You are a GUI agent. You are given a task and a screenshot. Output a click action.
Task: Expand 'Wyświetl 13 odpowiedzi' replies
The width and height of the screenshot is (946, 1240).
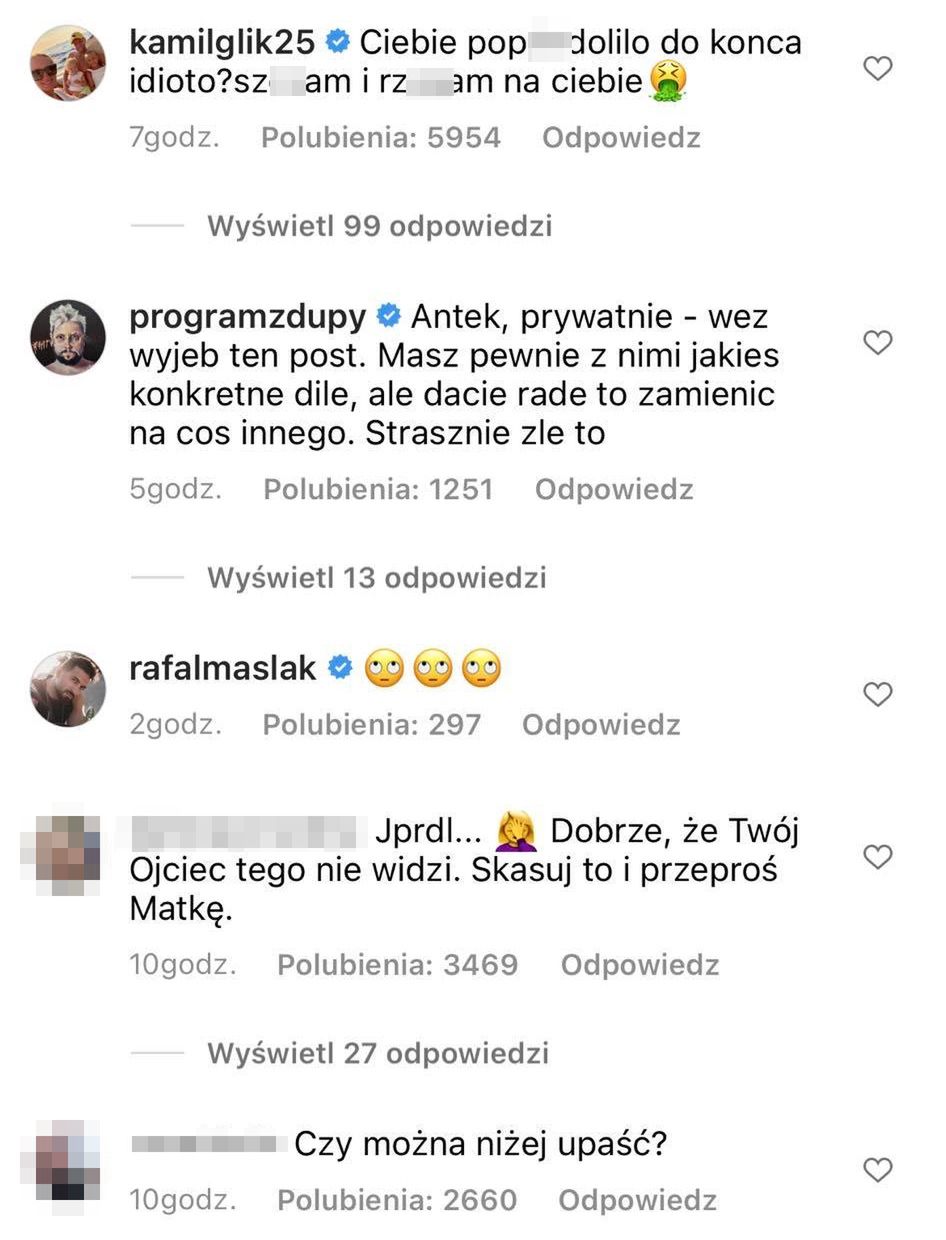click(376, 578)
